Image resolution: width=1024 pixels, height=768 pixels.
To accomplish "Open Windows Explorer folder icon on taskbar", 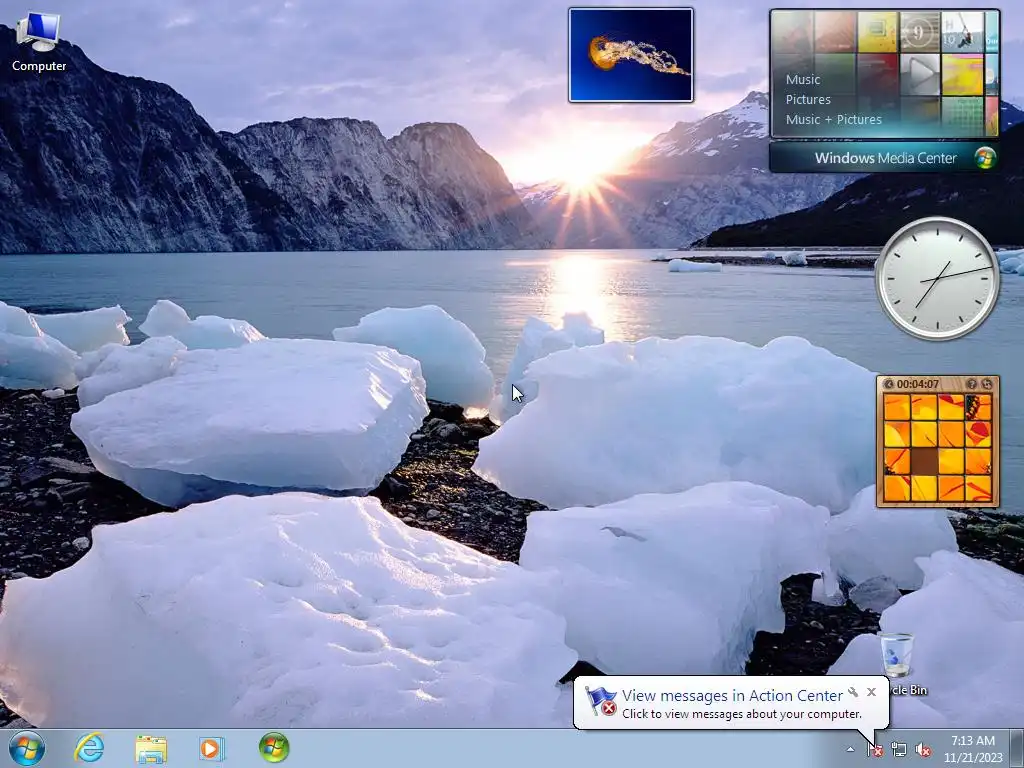I will pyautogui.click(x=151, y=748).
